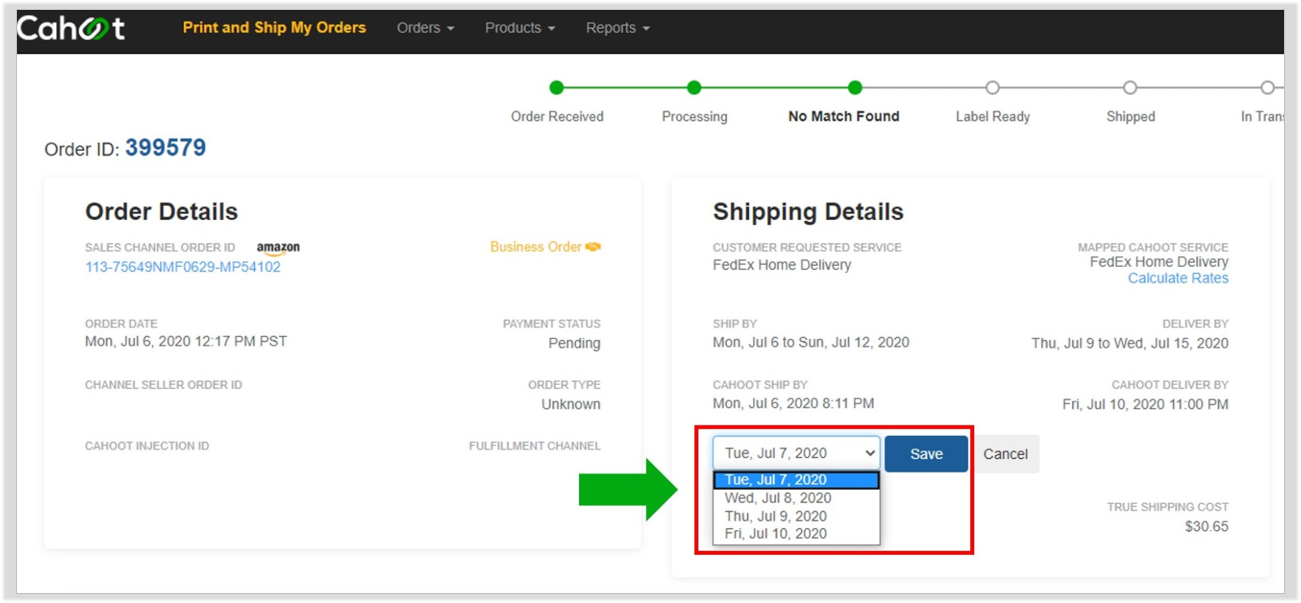
Task: Click the Pending payment status value
Action: 574,343
